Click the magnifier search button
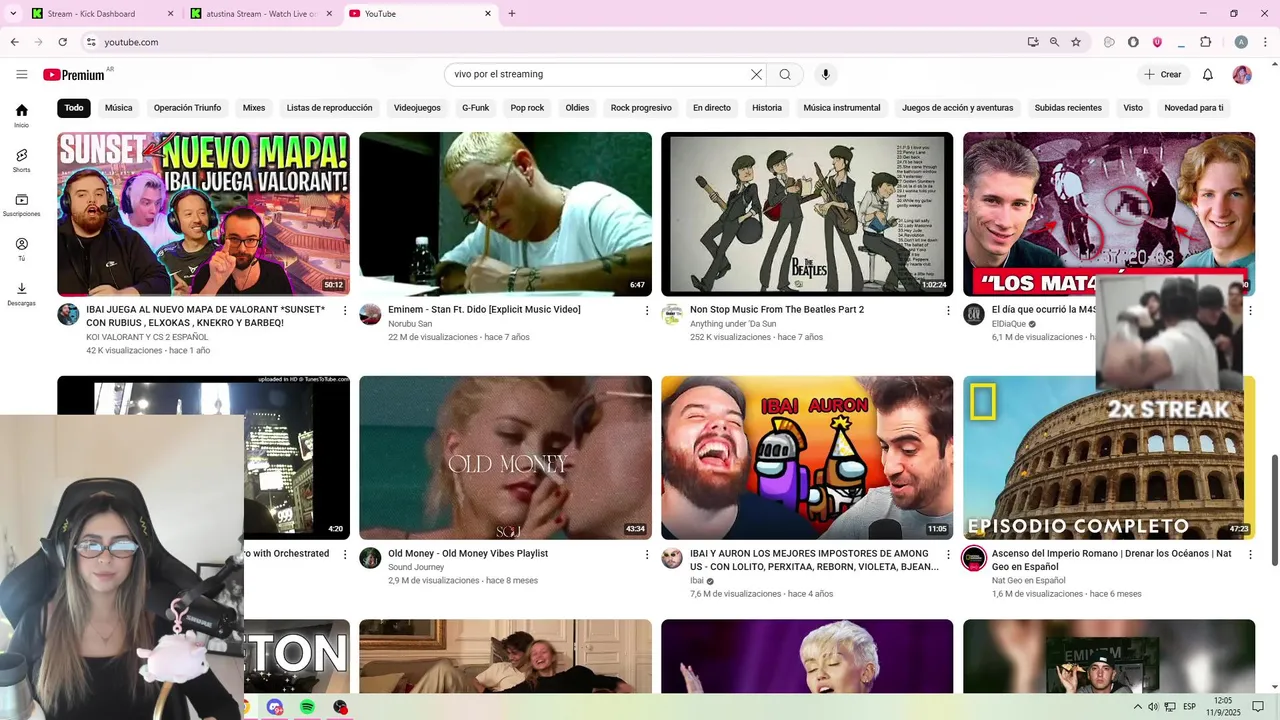 tap(785, 74)
